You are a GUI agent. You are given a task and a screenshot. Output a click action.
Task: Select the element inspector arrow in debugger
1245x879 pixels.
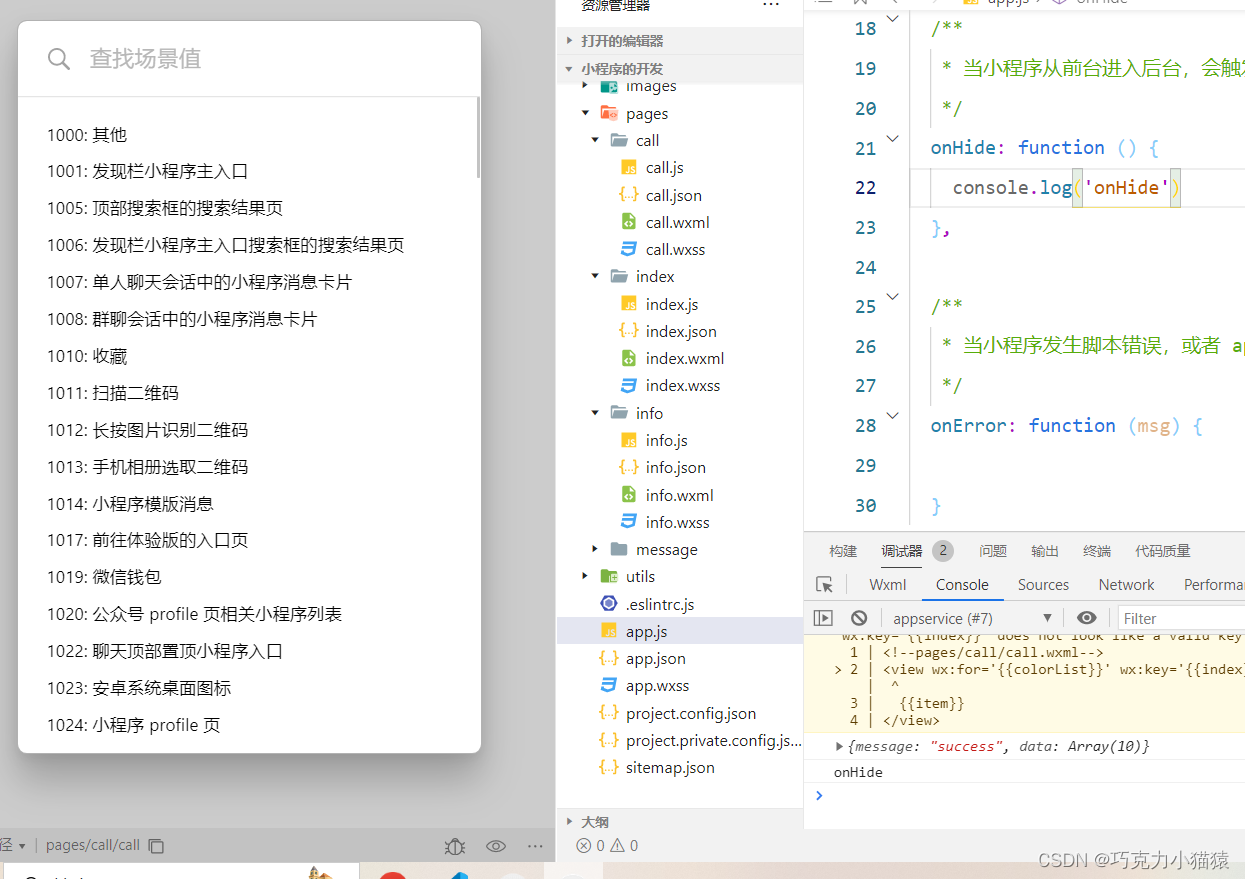[823, 584]
